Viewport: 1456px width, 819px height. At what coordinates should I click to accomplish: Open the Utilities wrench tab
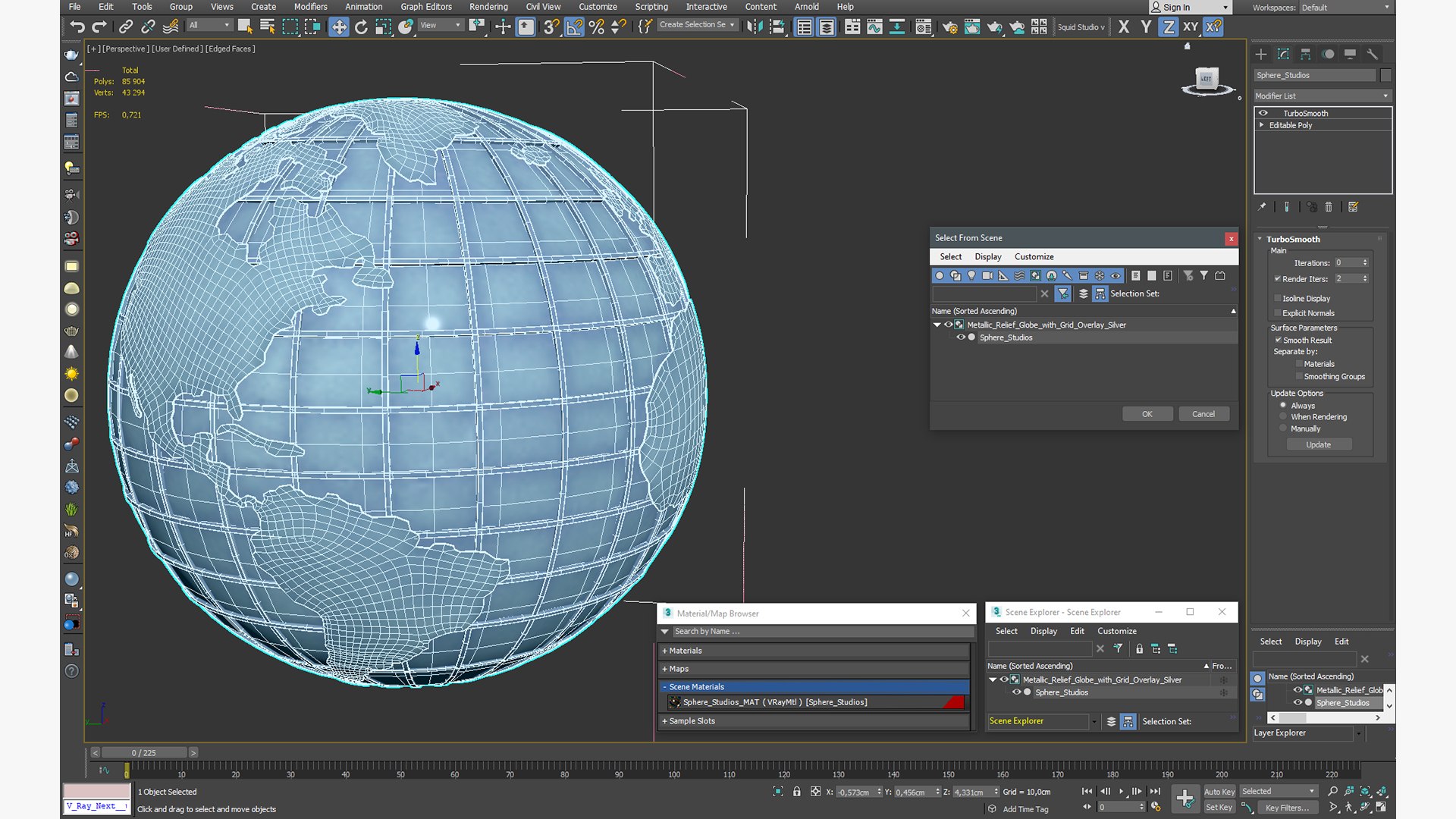(1372, 54)
